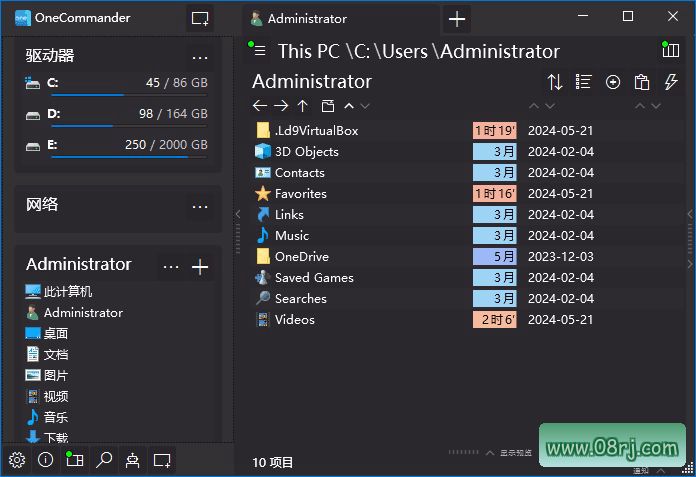Open a new window from the bottom bar
The width and height of the screenshot is (696, 477).
162,460
